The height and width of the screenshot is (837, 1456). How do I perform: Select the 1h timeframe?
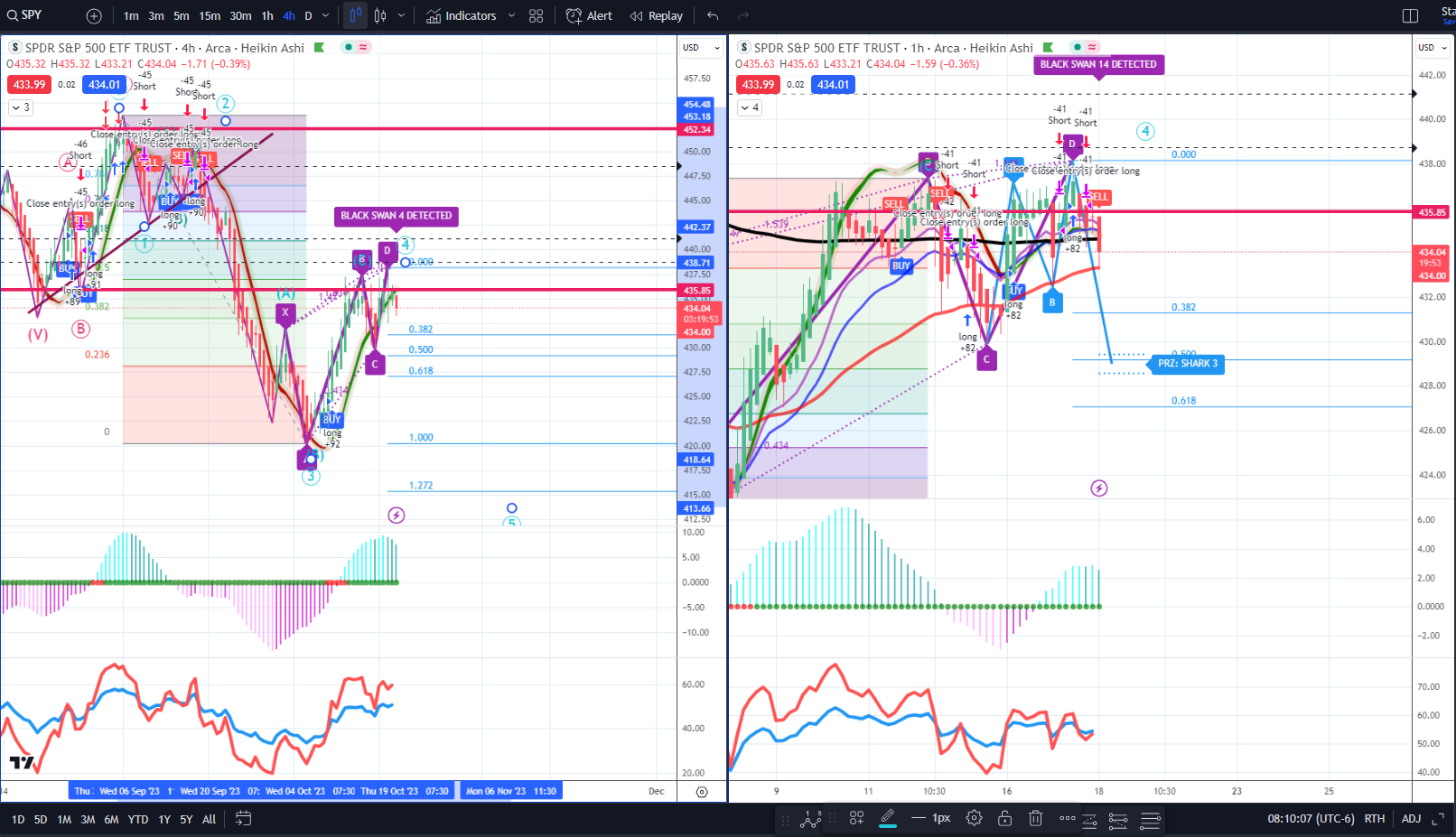[267, 16]
